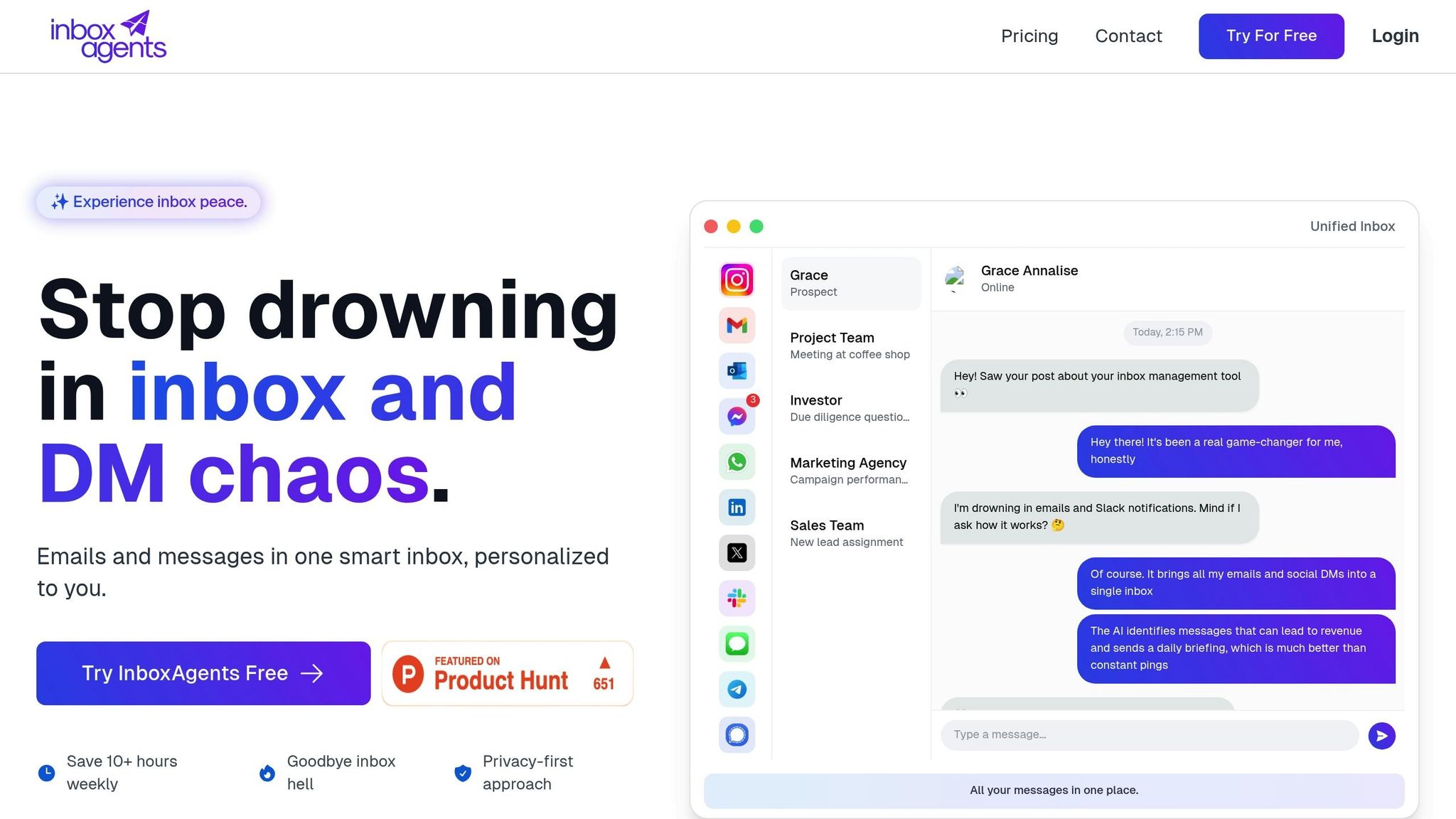Open Messenger channel with 3 notifications
This screenshot has width=1456, height=819.
(x=737, y=416)
